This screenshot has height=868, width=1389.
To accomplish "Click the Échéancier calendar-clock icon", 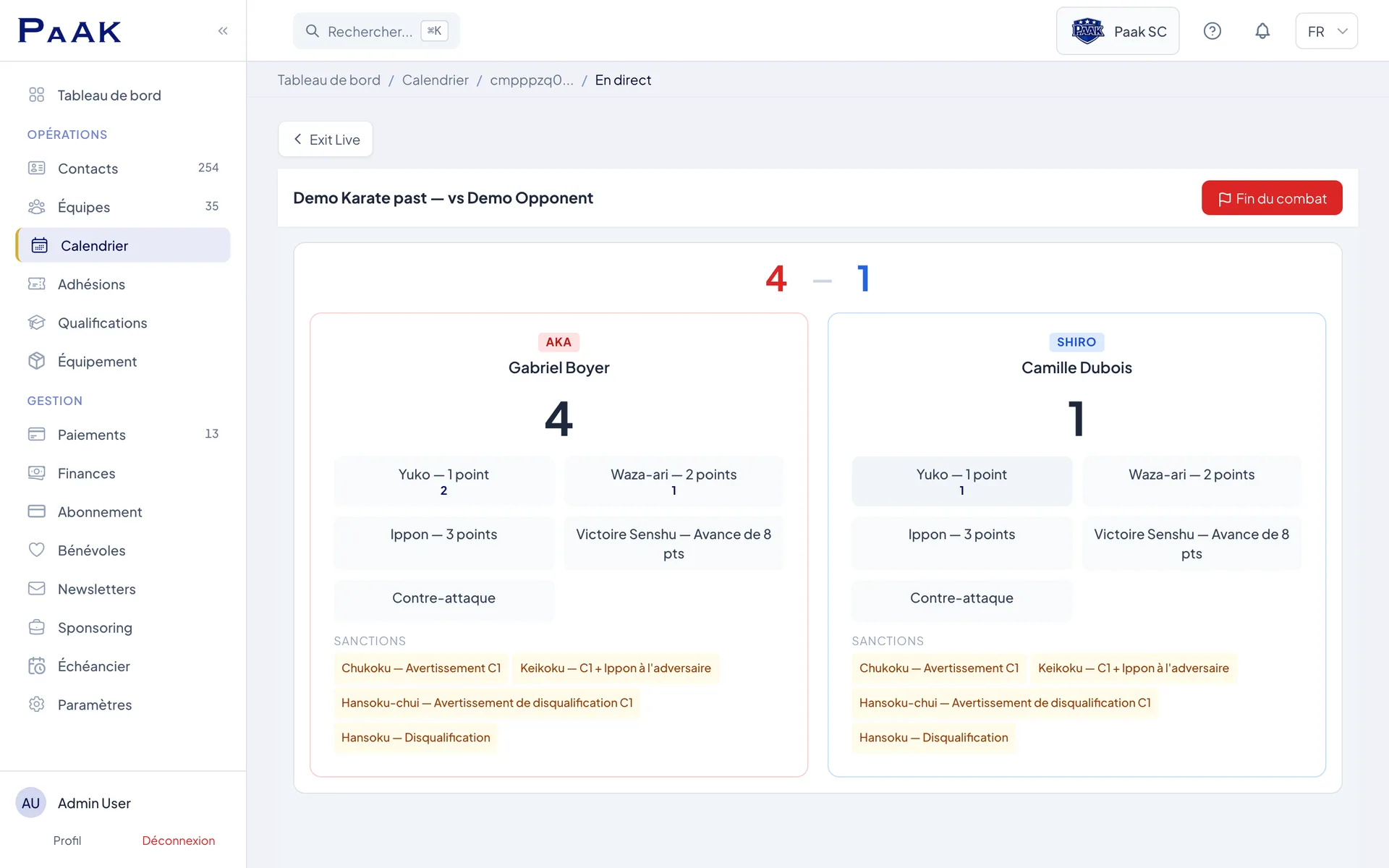I will point(37,665).
